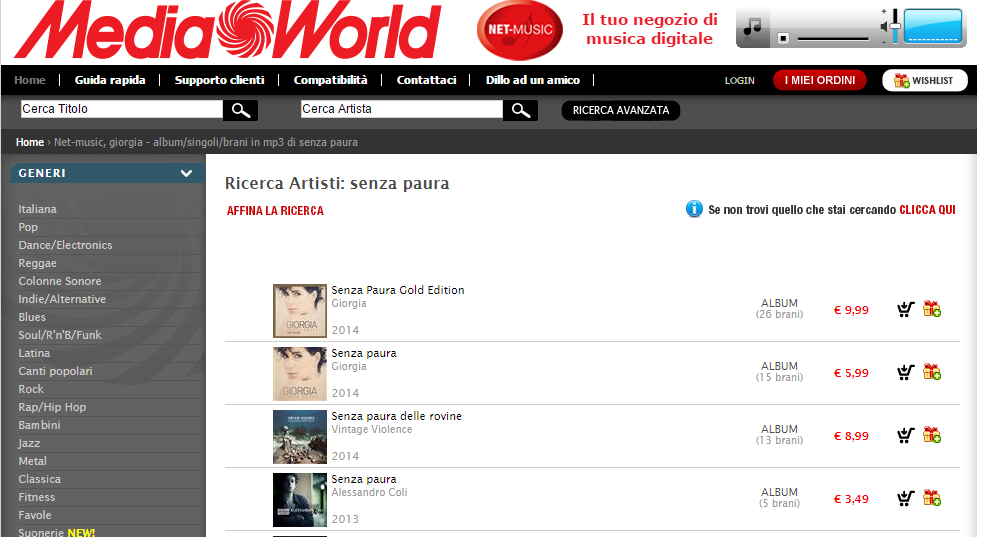The width and height of the screenshot is (986, 538).
Task: Open Senza paura delle rovine album cover
Action: 299,437
